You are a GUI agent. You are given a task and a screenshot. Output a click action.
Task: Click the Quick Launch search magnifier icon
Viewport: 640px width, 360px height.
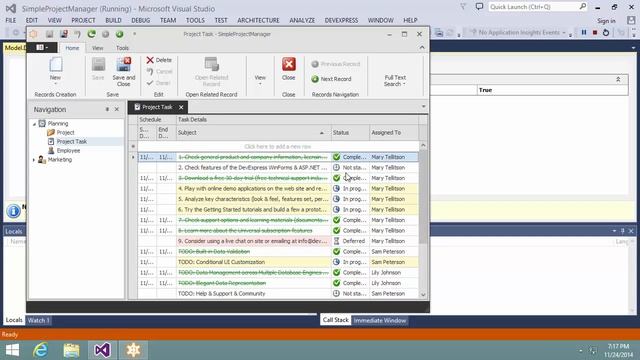click(582, 7)
